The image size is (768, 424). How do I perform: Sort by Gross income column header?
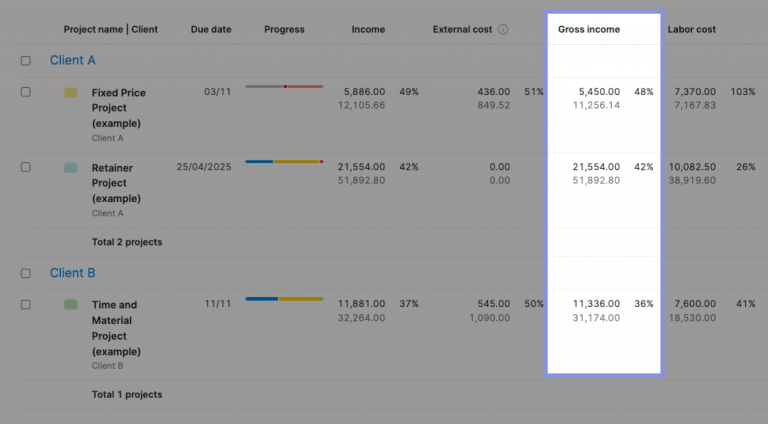tap(588, 30)
